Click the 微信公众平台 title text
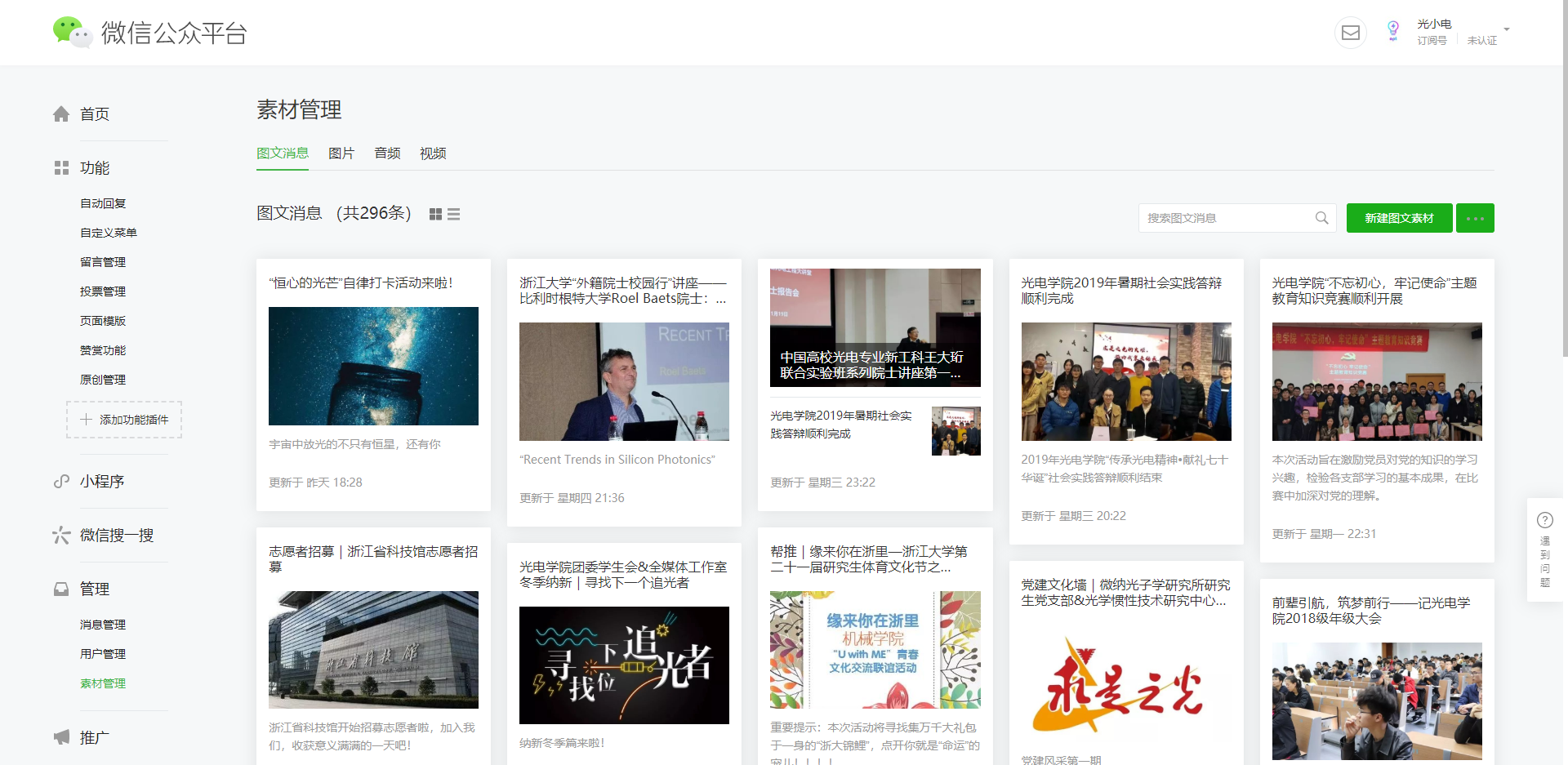 pos(174,33)
